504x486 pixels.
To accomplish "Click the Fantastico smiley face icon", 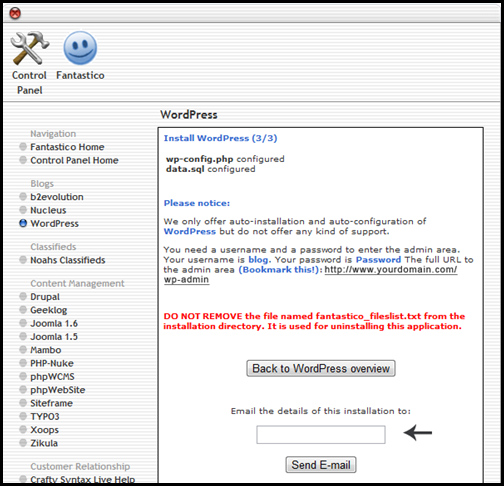I will (x=80, y=48).
